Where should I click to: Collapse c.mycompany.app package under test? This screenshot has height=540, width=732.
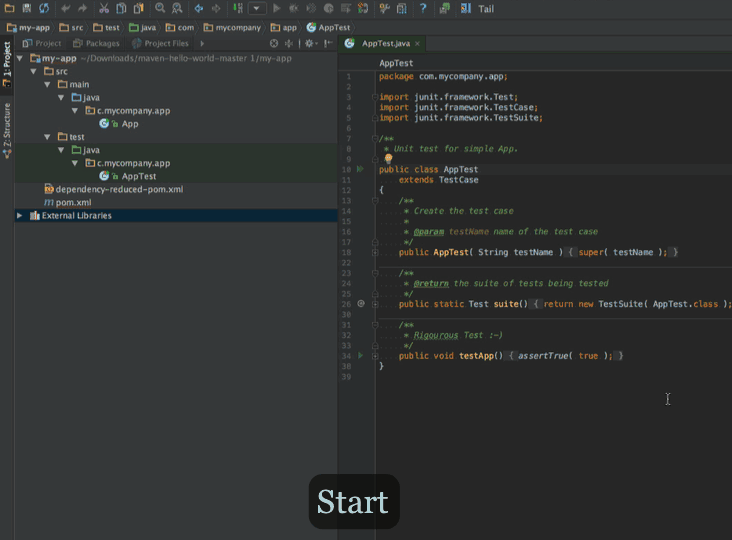coord(75,163)
